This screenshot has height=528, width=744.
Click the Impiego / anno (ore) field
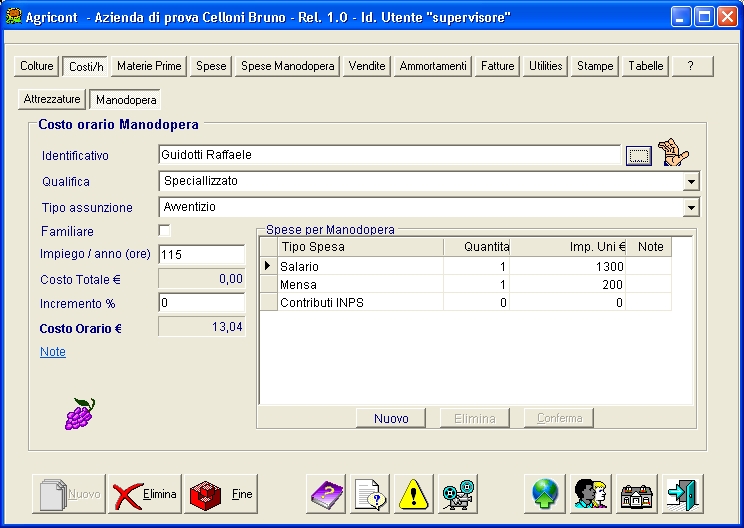(201, 255)
